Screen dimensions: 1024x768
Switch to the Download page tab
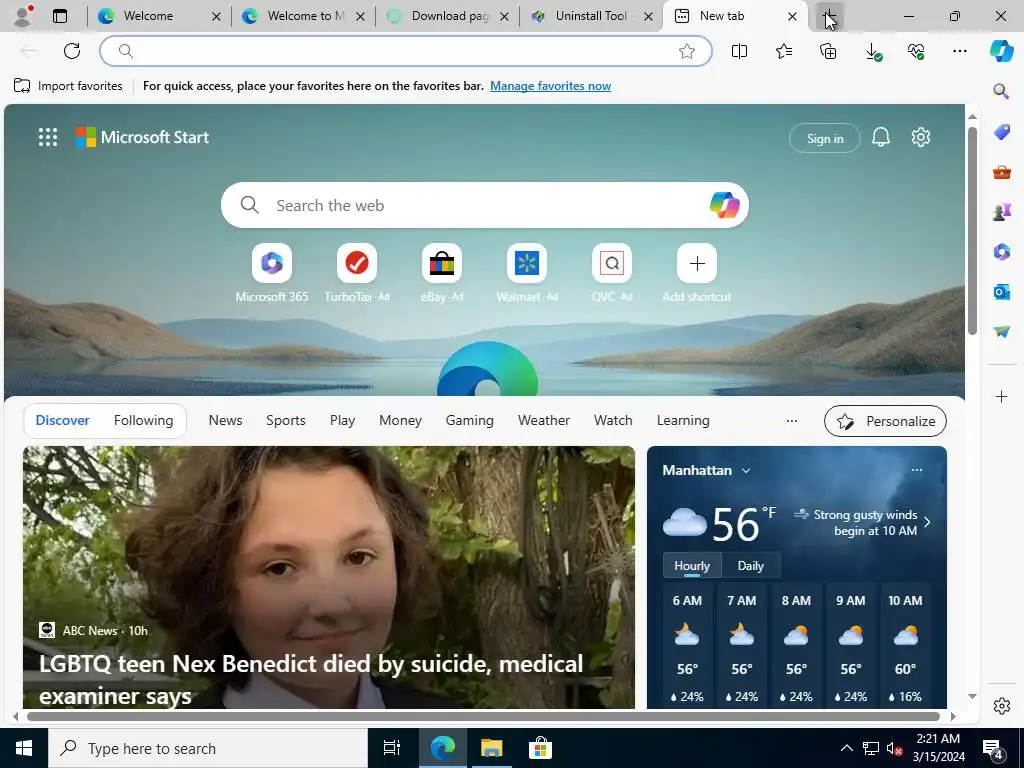click(x=450, y=16)
